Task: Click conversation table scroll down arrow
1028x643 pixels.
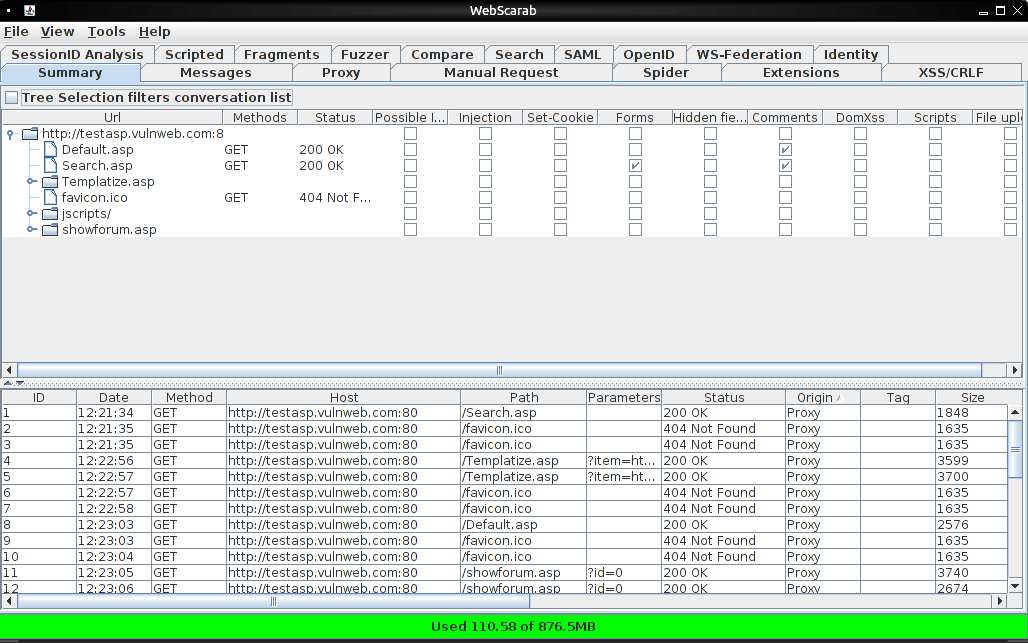Action: pyautogui.click(x=1015, y=586)
